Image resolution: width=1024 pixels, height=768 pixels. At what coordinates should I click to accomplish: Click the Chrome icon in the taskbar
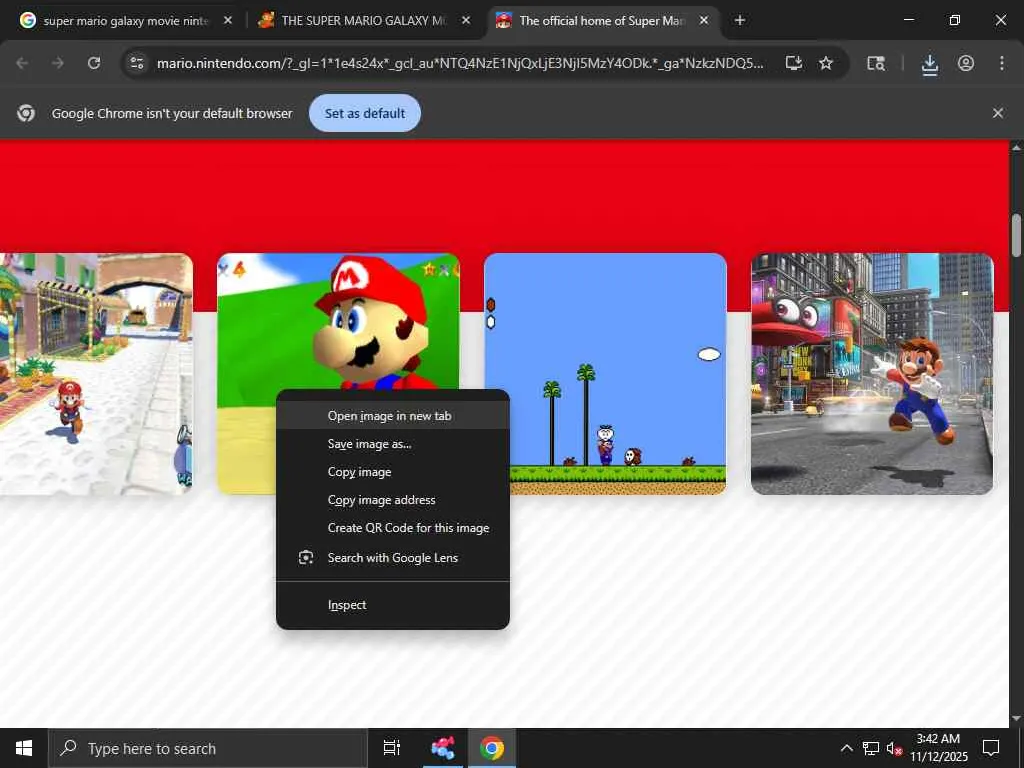click(x=492, y=748)
